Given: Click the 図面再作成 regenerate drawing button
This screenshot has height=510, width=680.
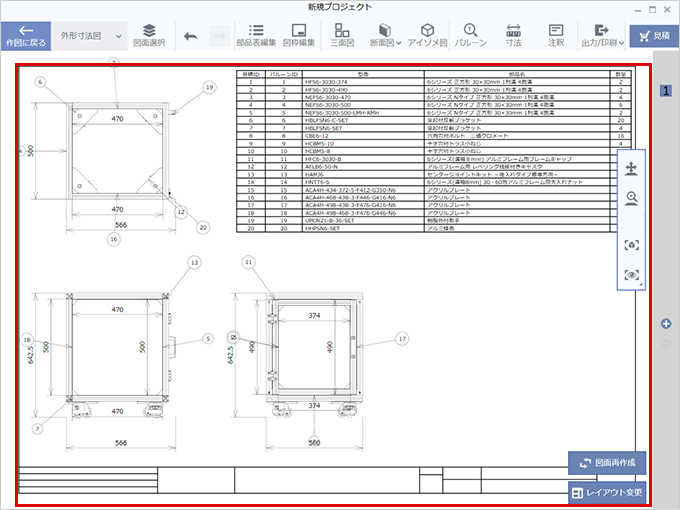Looking at the screenshot, I should 607,463.
